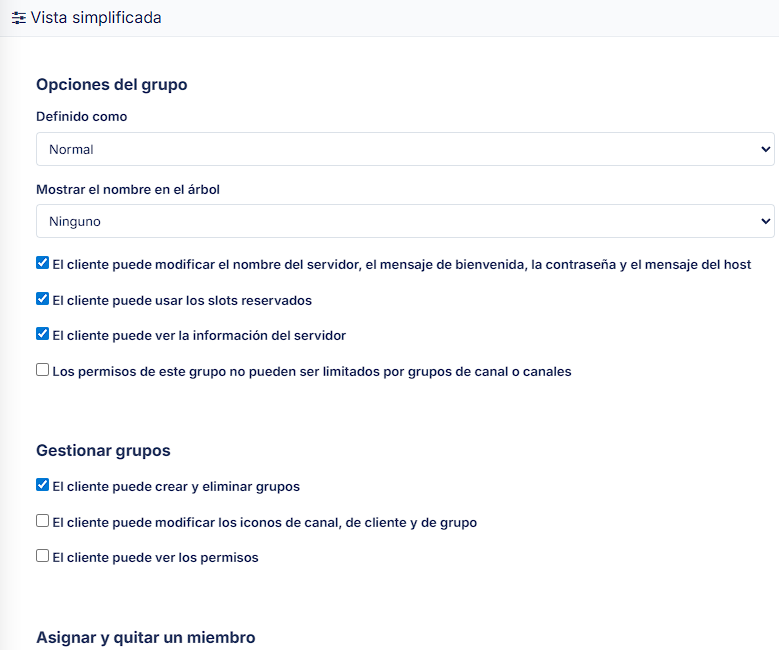Click the sliders icon beside Vista simplificada
Screen dimensions: 779x650
[18, 18]
